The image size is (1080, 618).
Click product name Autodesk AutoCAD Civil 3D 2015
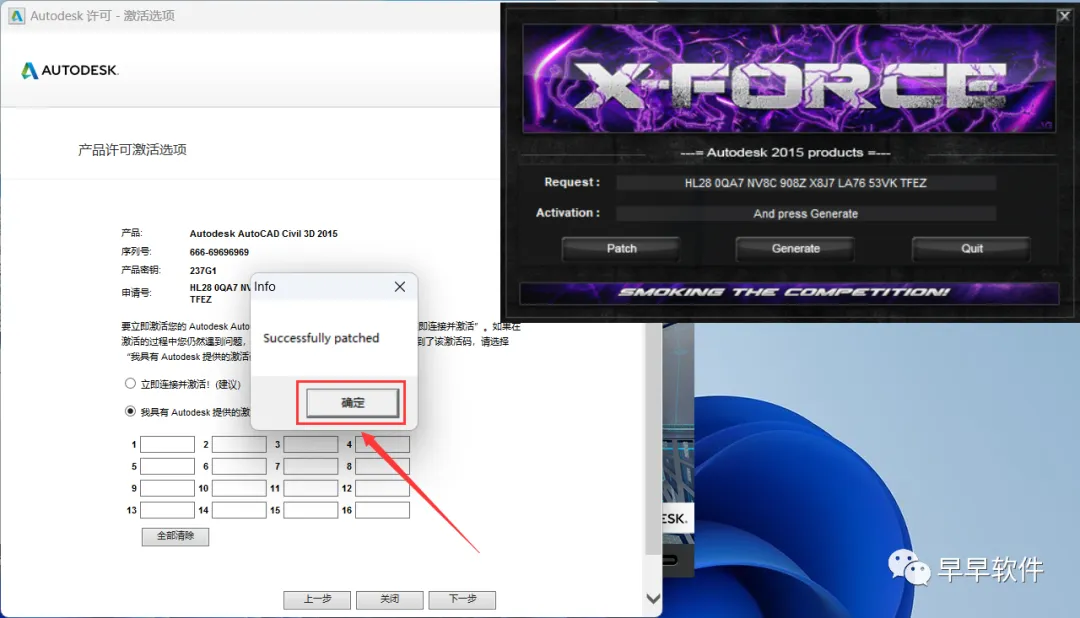264,234
